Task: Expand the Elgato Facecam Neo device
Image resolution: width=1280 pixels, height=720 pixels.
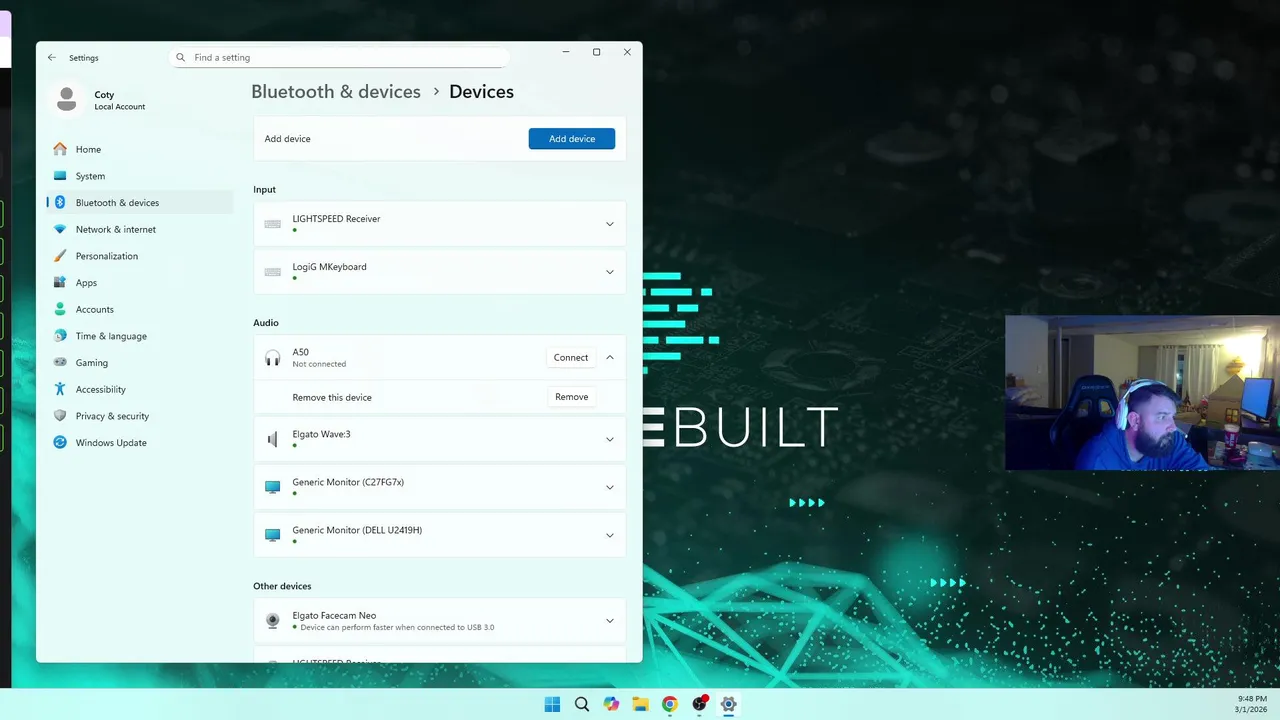Action: (x=610, y=621)
